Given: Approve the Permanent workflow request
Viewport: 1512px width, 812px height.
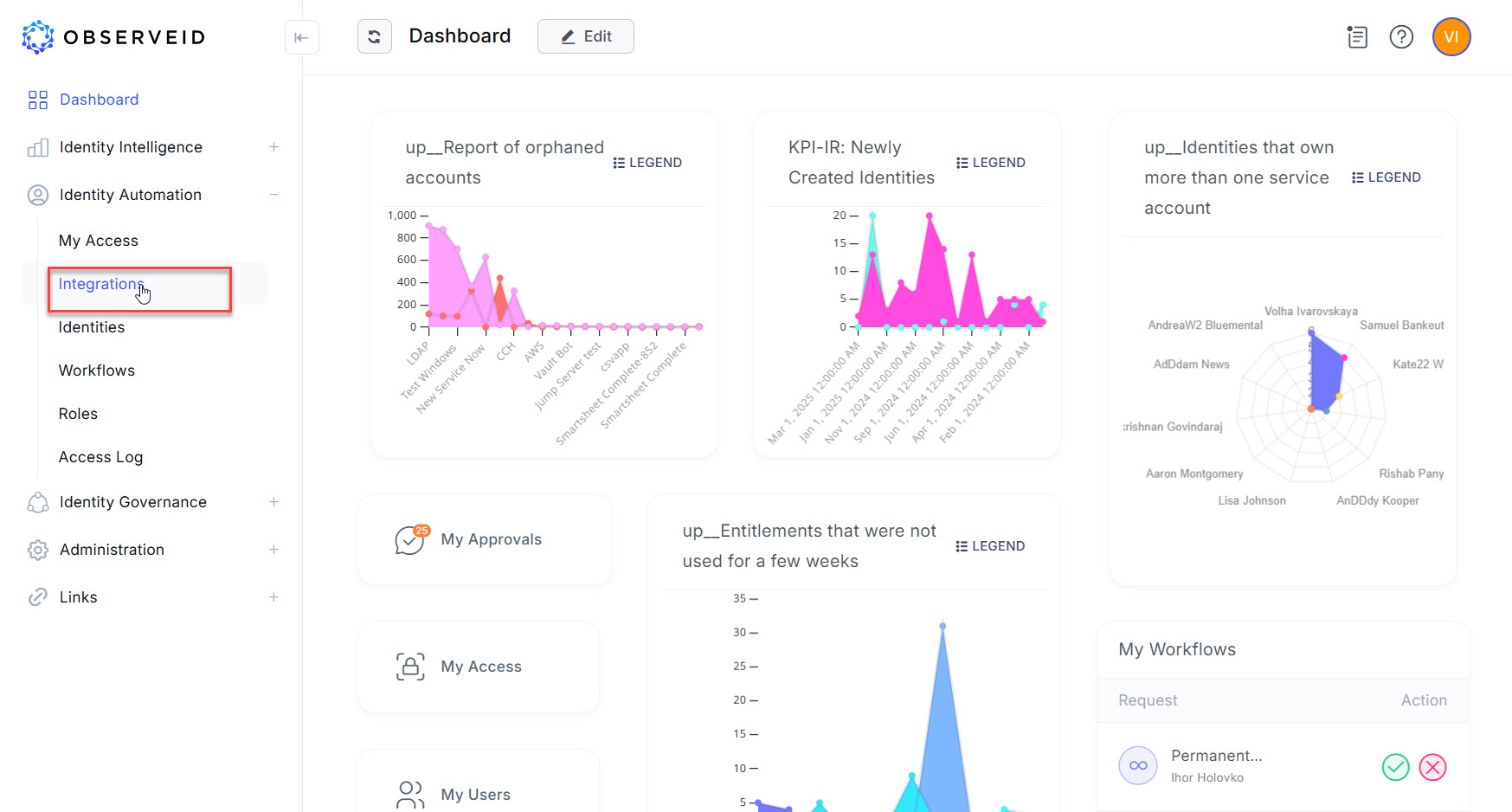Looking at the screenshot, I should 1395,767.
